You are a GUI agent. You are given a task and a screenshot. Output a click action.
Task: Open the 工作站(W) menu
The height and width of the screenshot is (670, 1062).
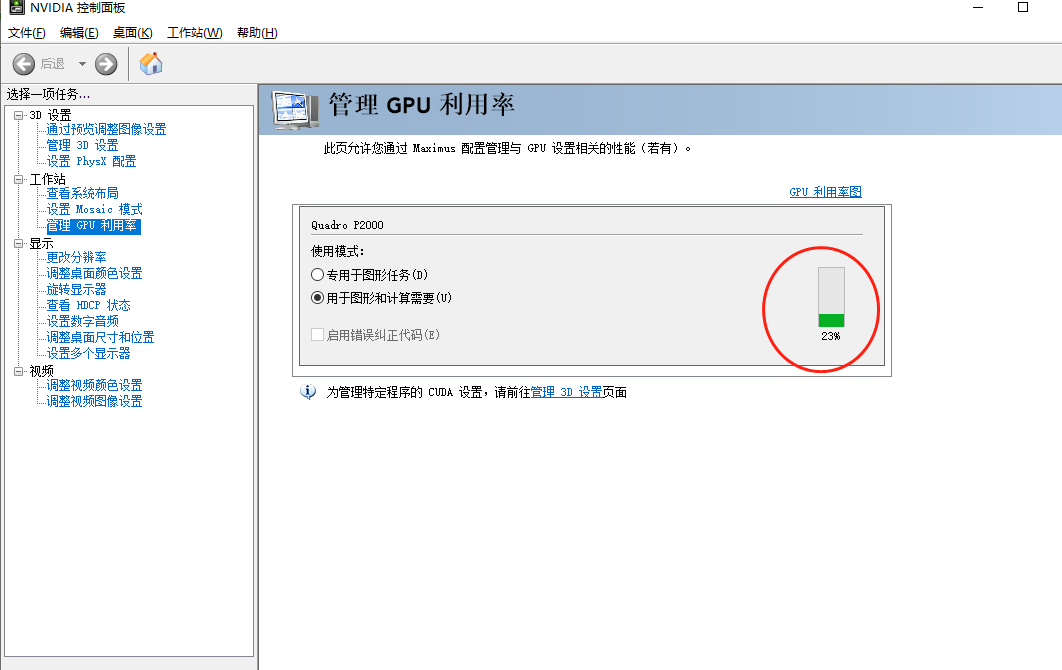[195, 33]
